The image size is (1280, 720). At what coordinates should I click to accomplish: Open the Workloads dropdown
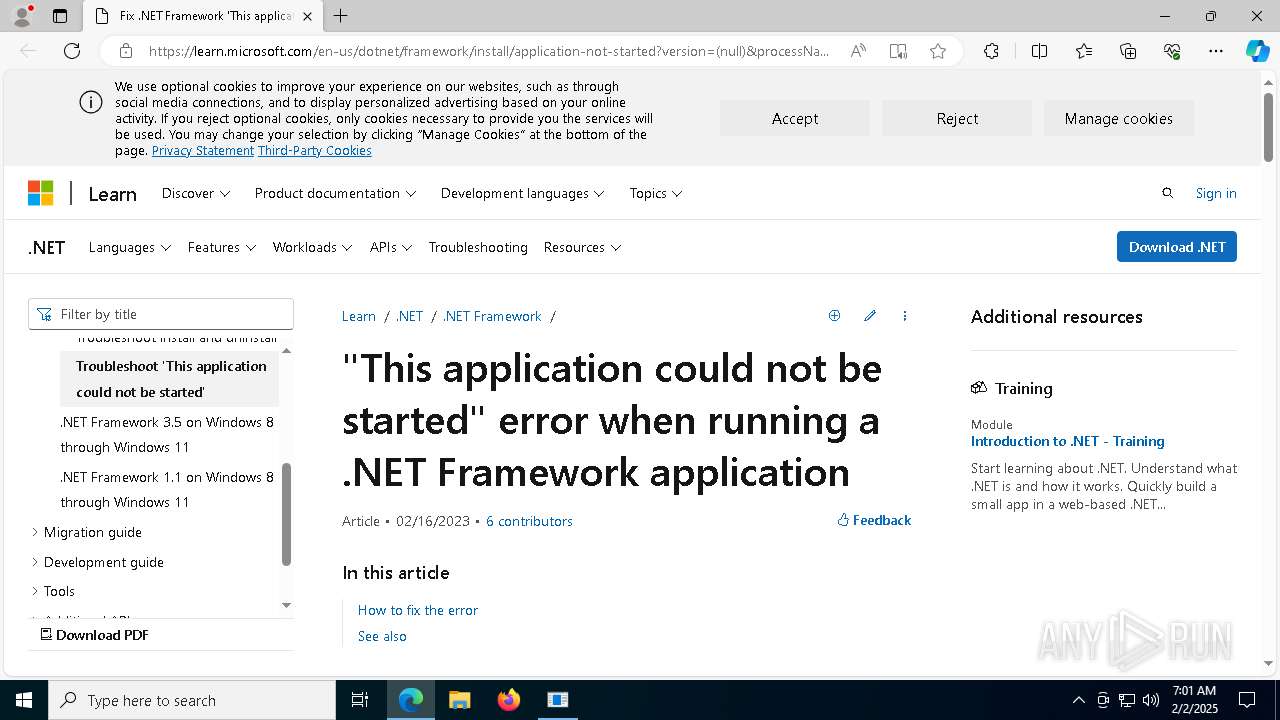coord(312,247)
